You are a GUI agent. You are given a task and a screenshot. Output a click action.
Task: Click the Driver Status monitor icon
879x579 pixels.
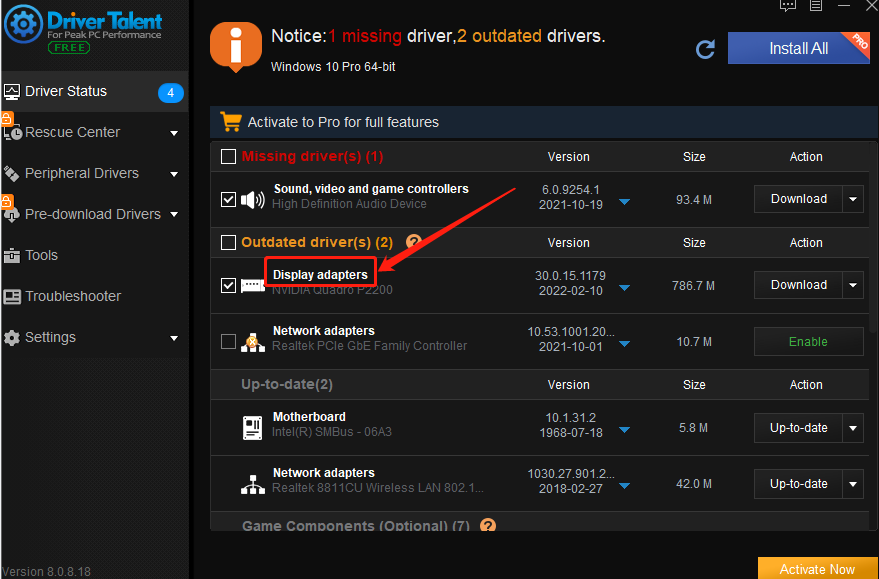(x=12, y=91)
